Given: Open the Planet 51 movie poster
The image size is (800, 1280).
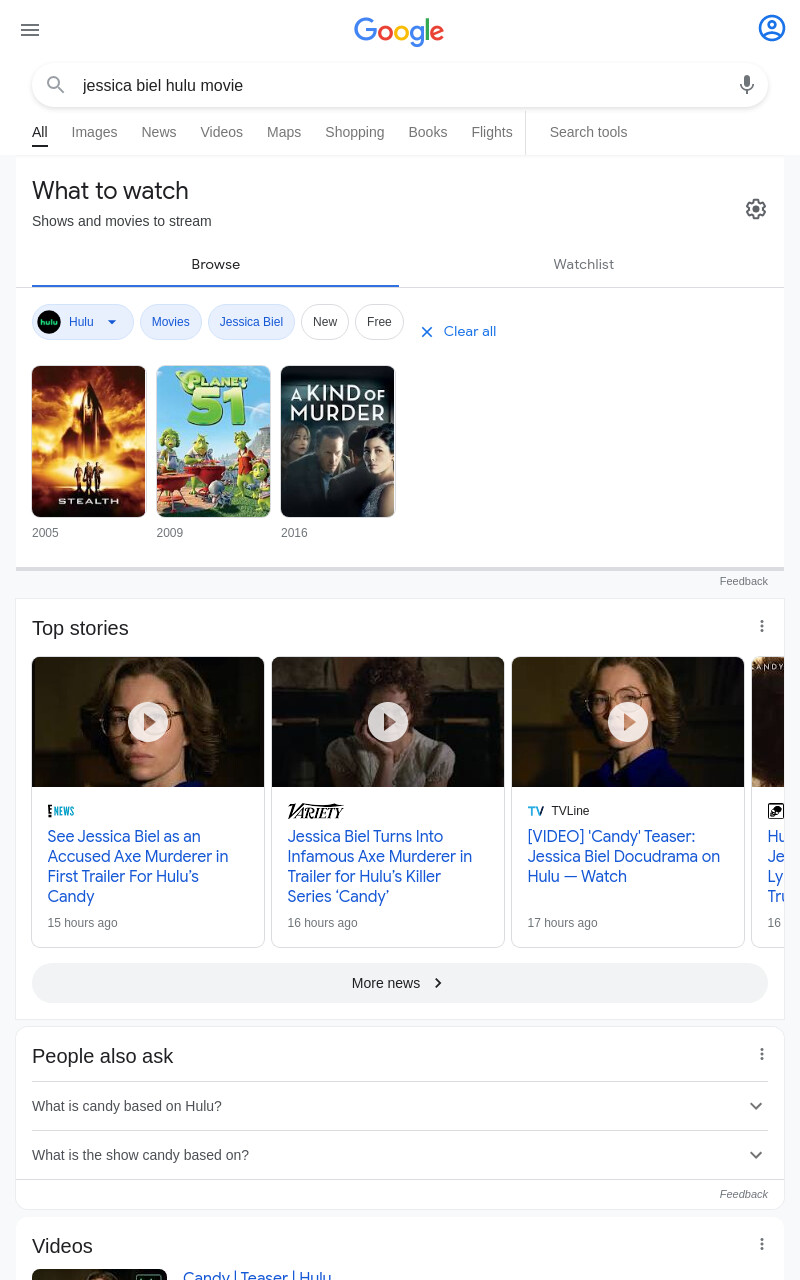Looking at the screenshot, I should tap(214, 441).
